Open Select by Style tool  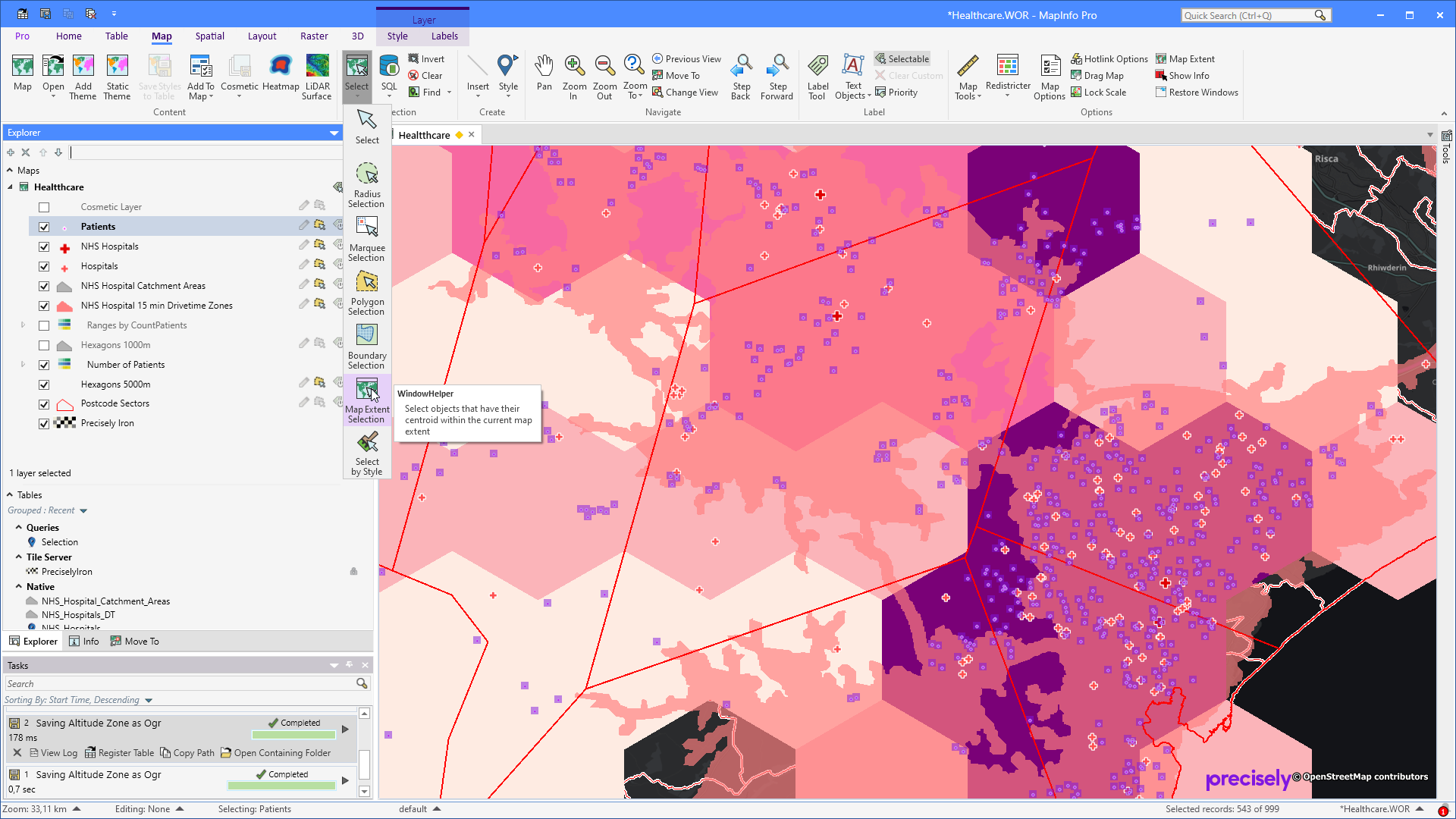click(367, 453)
